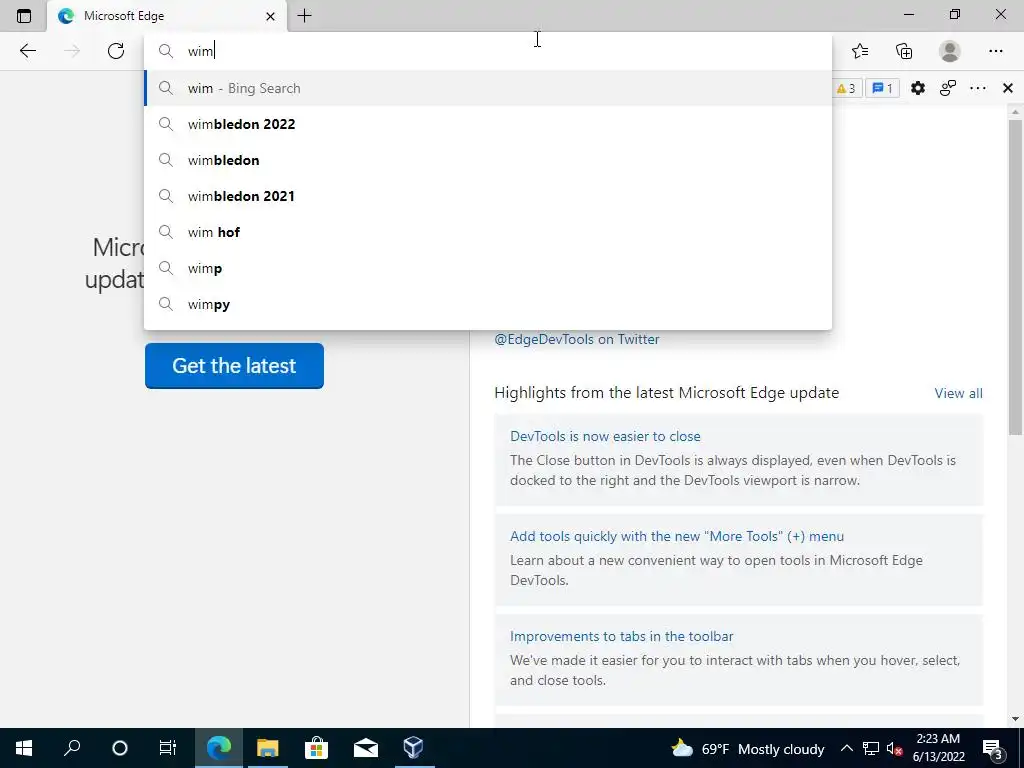Open Task View on taskbar
The image size is (1024, 768).
coord(168,748)
